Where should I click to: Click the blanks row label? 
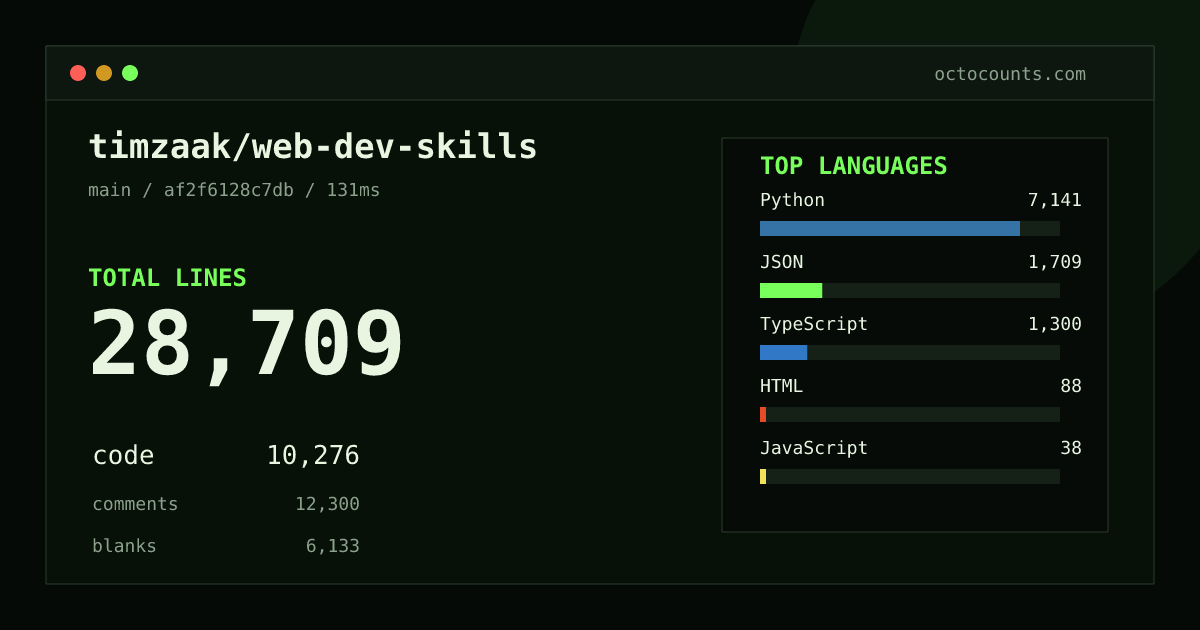tap(124, 546)
